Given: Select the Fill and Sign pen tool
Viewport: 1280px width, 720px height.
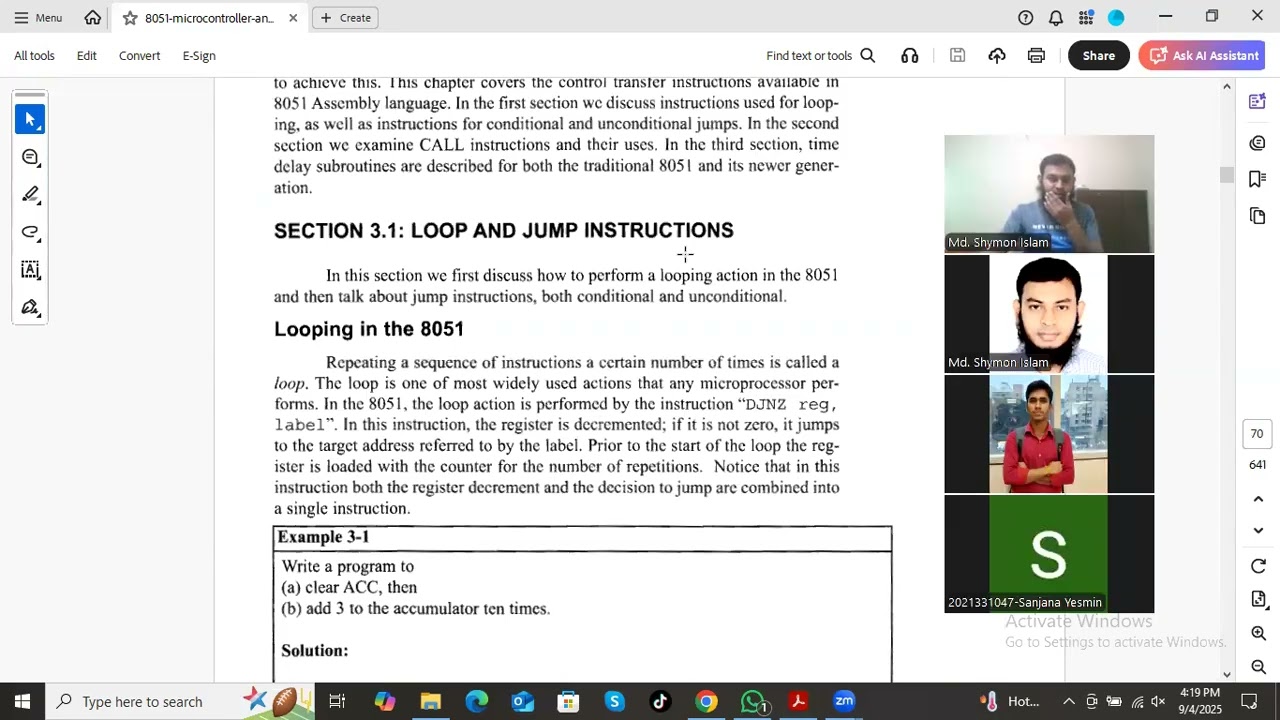Looking at the screenshot, I should pyautogui.click(x=30, y=307).
